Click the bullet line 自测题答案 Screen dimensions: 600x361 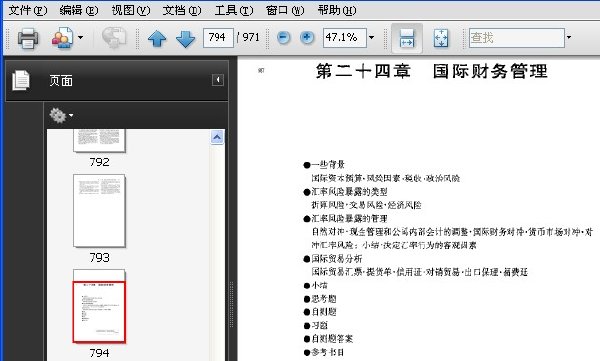328,339
